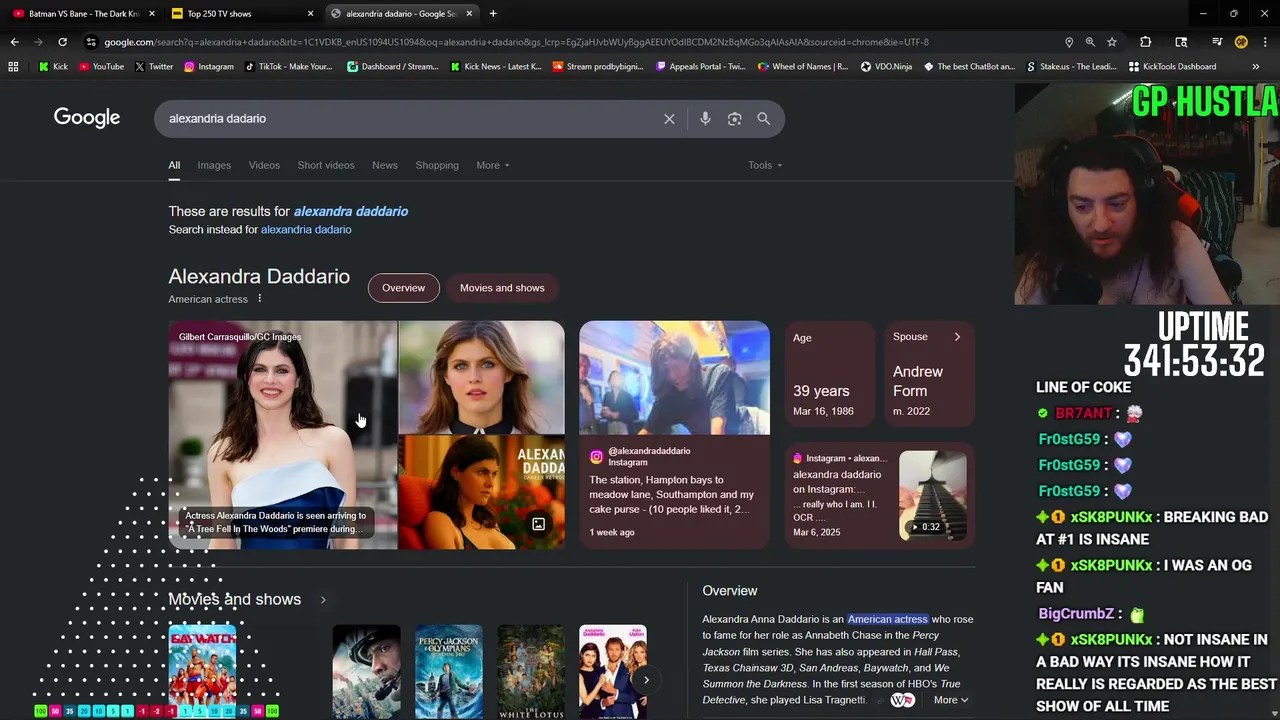Select the Short videos tab
1280x720 pixels.
tap(326, 165)
